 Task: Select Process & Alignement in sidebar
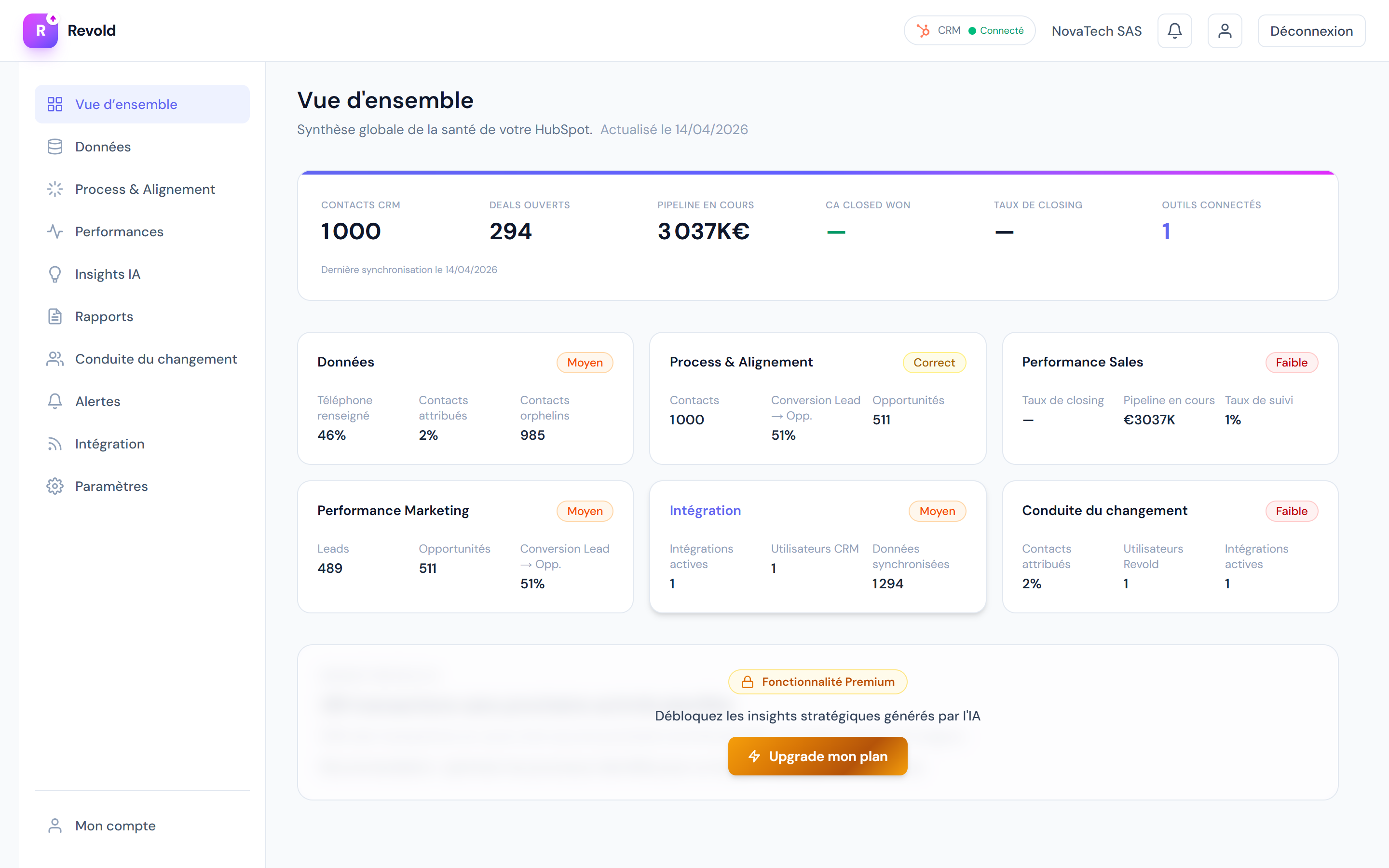point(145,190)
